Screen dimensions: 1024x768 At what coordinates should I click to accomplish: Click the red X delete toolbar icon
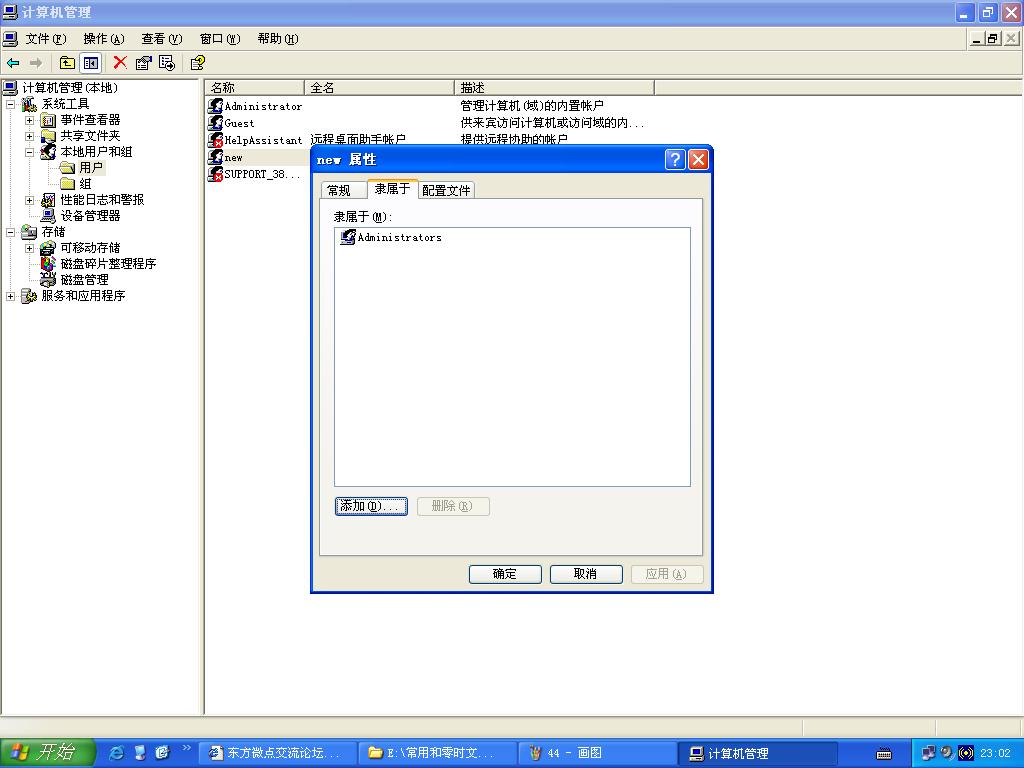point(120,63)
